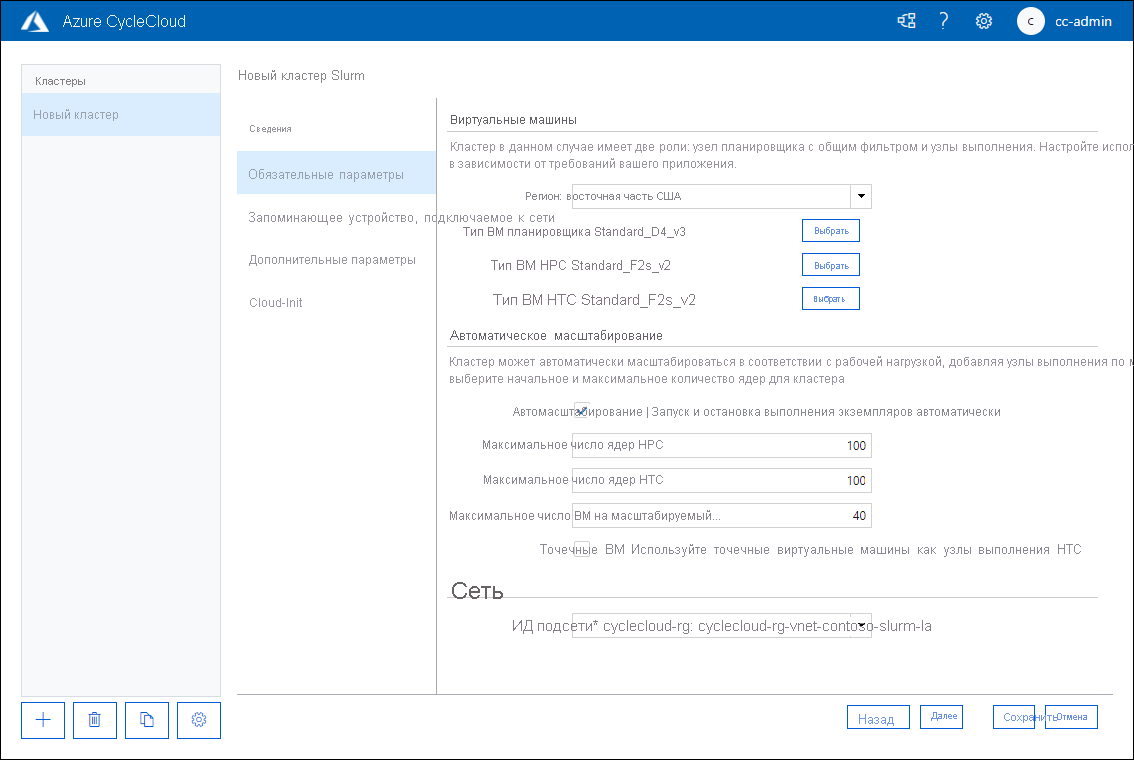Open the help question mark icon
The width and height of the screenshot is (1134, 760).
944,21
